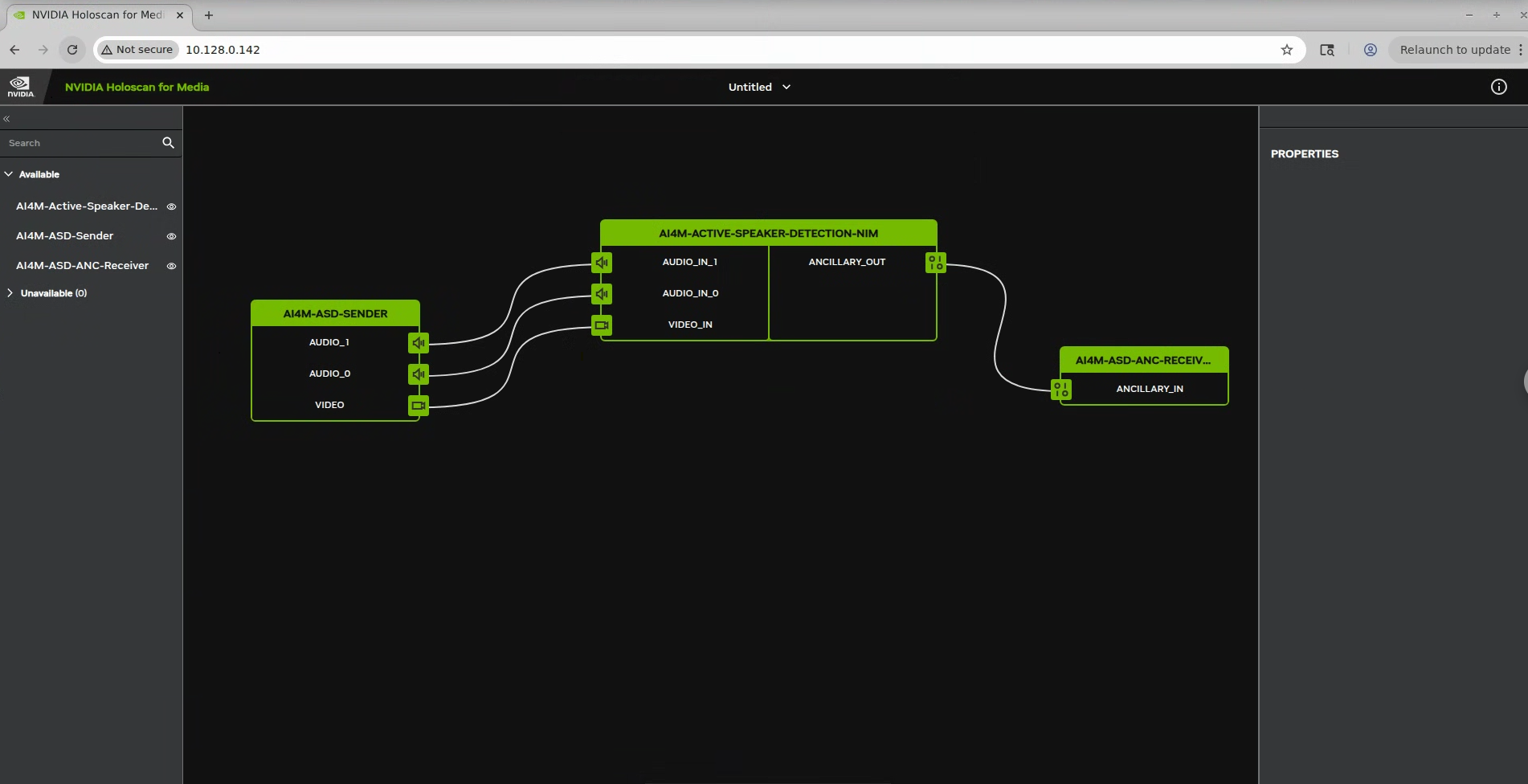1528x784 pixels.
Task: Select the AI4M-ASD-SENDER node header
Action: [336, 313]
